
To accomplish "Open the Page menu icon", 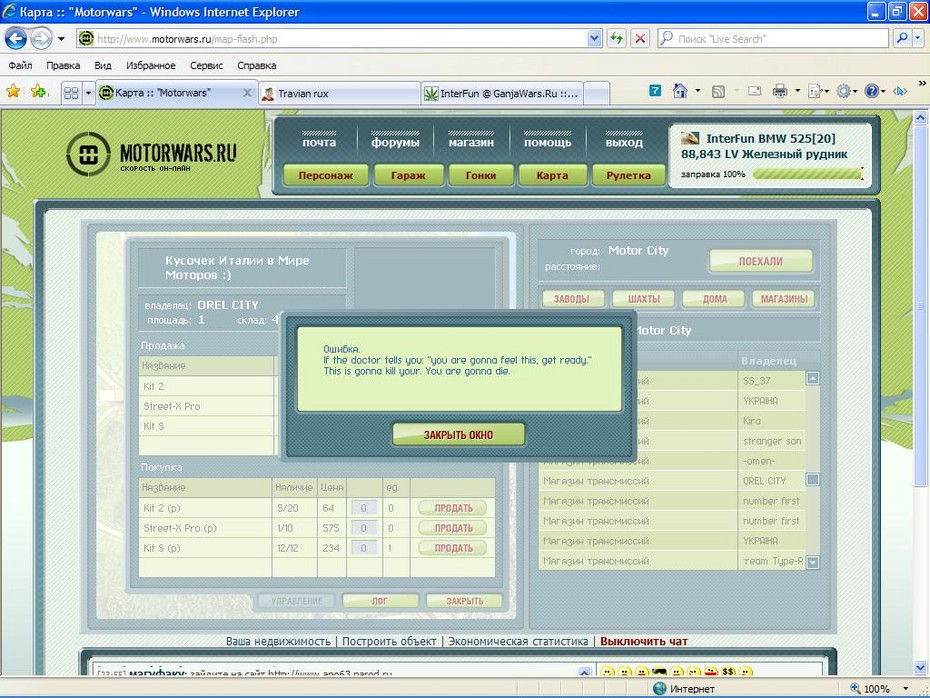I will click(x=816, y=91).
